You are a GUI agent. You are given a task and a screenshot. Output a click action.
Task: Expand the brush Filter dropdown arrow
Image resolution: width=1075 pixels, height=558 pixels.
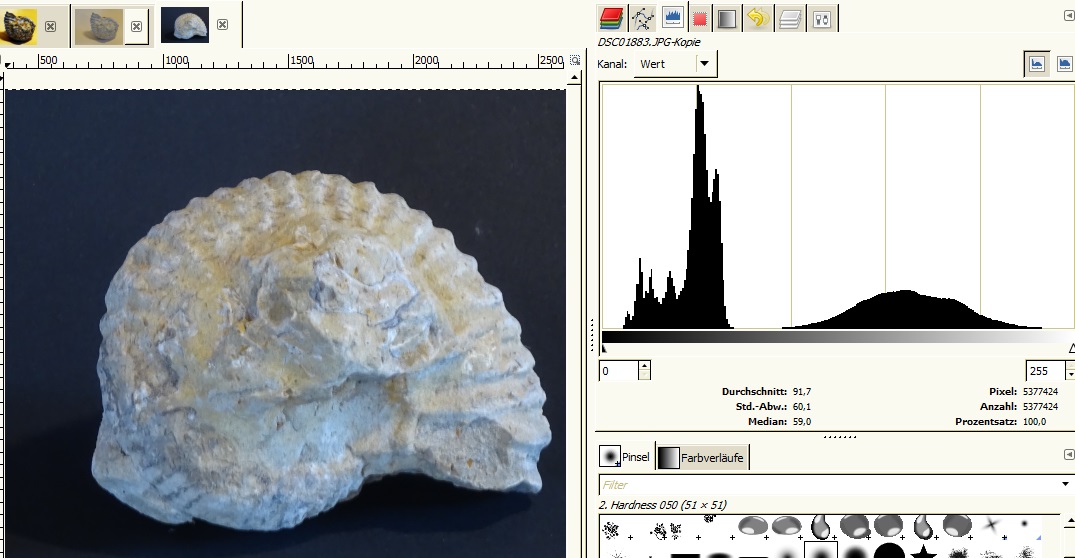(x=1067, y=484)
